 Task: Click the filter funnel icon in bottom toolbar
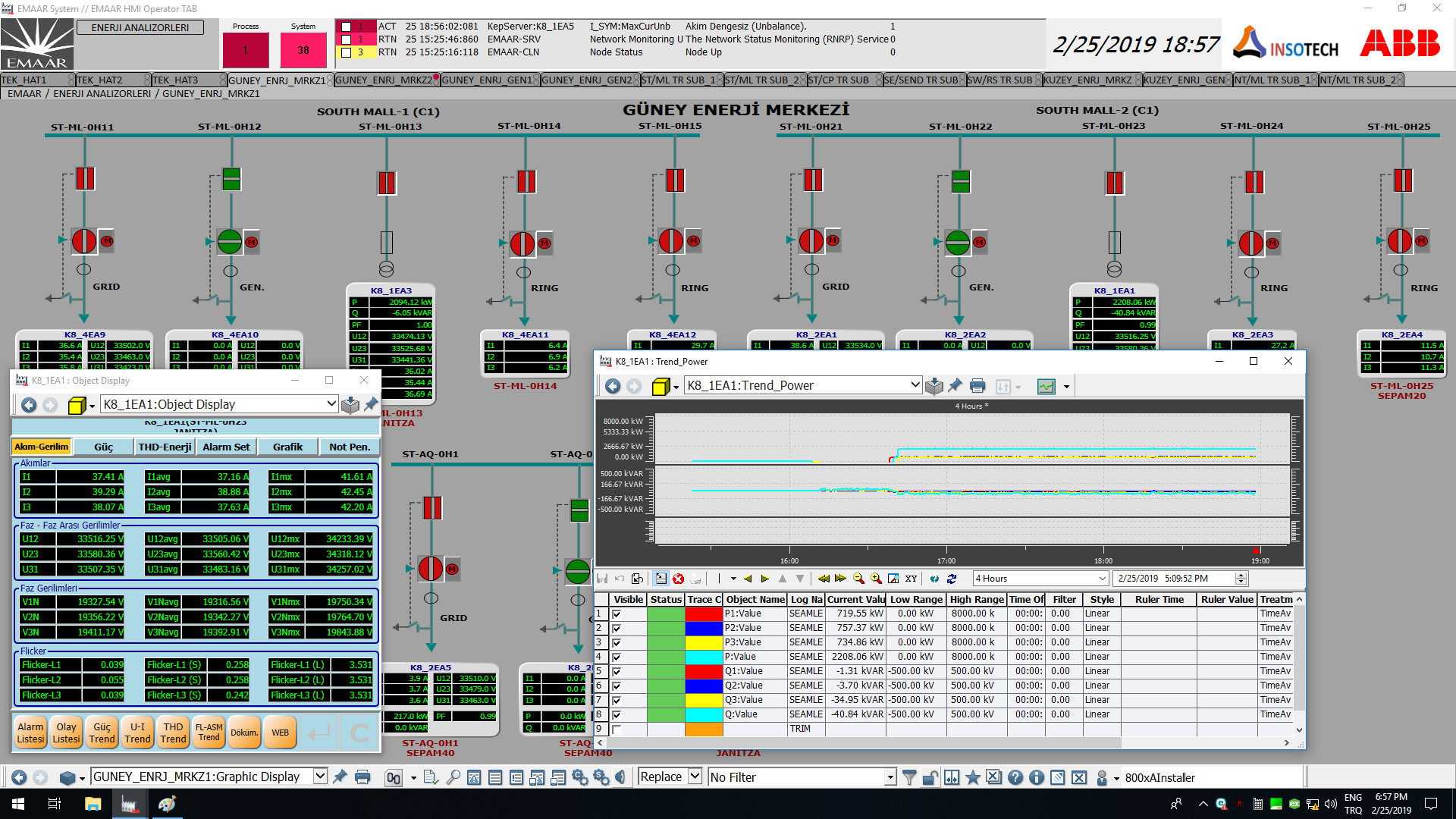click(909, 777)
